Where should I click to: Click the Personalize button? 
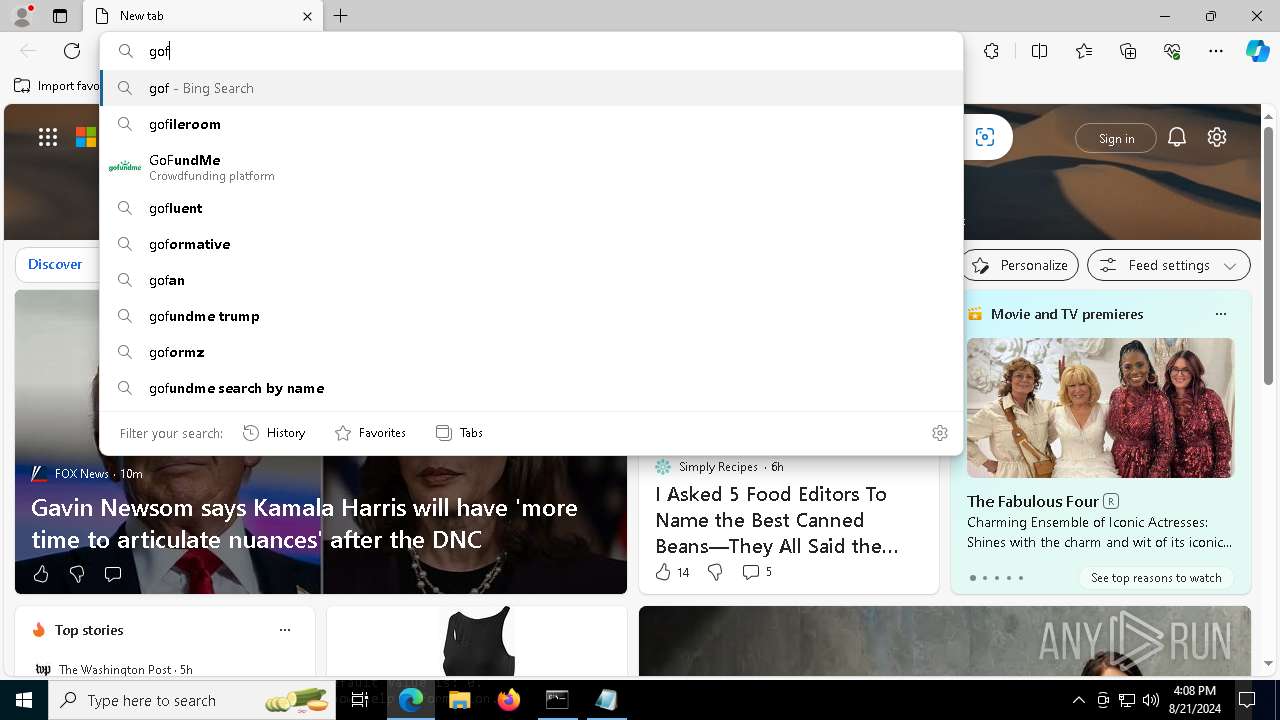tap(1020, 265)
